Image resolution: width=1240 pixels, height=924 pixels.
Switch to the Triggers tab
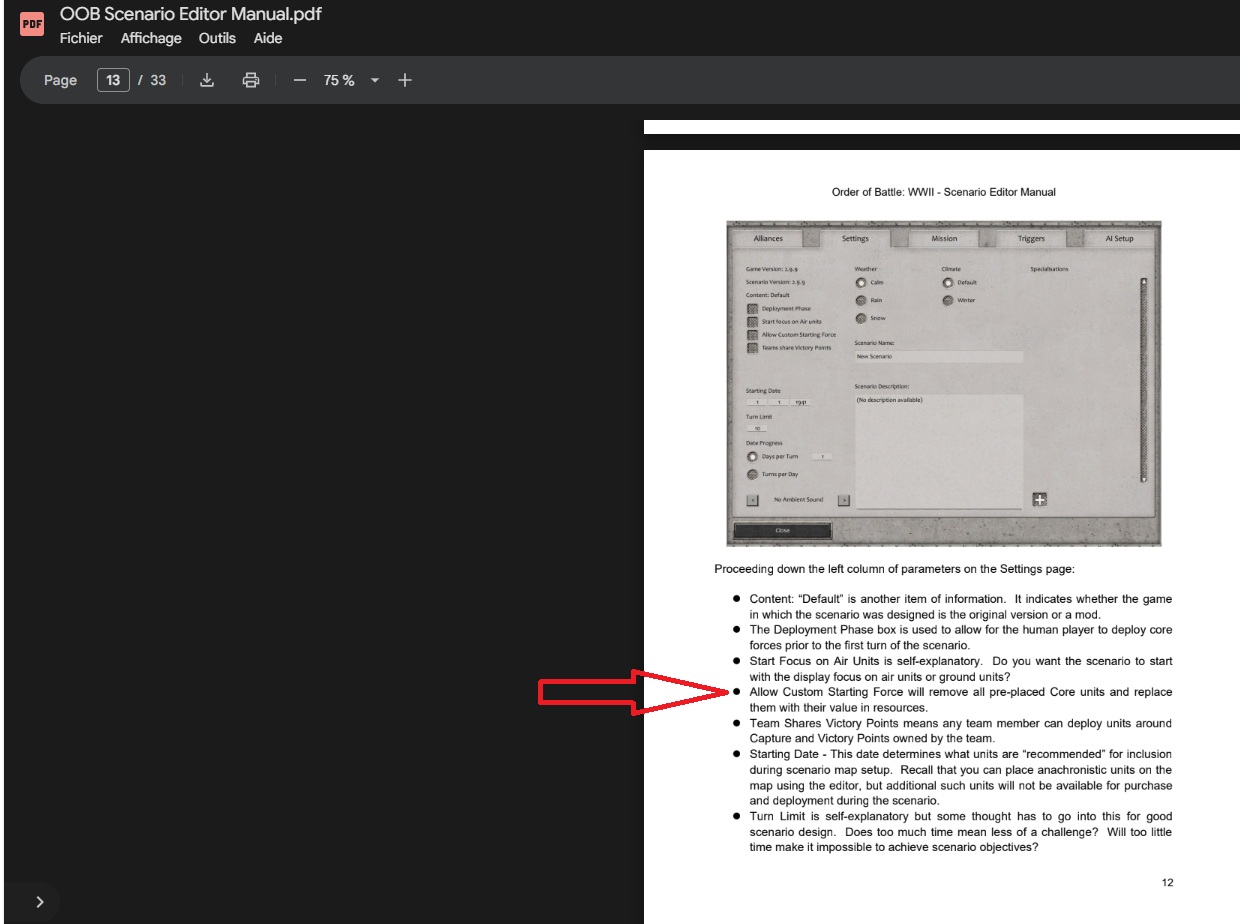[x=1031, y=239]
